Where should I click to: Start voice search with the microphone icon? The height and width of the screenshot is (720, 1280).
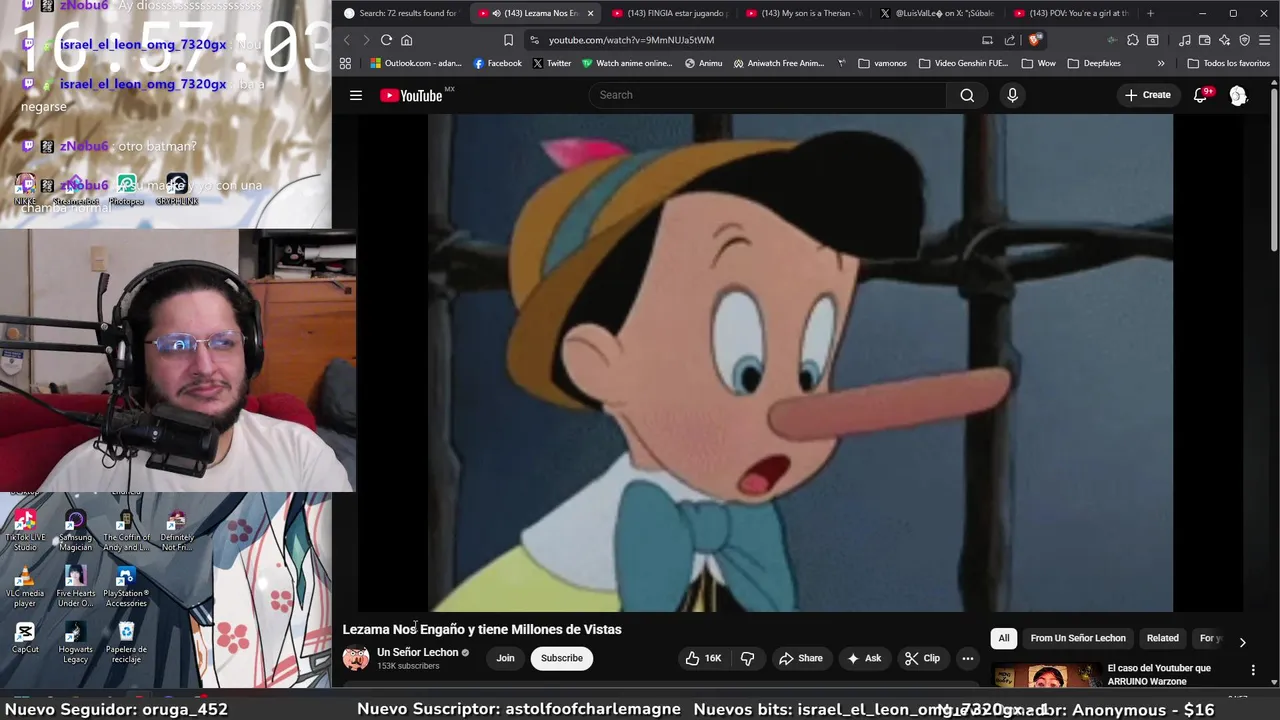coord(1012,95)
